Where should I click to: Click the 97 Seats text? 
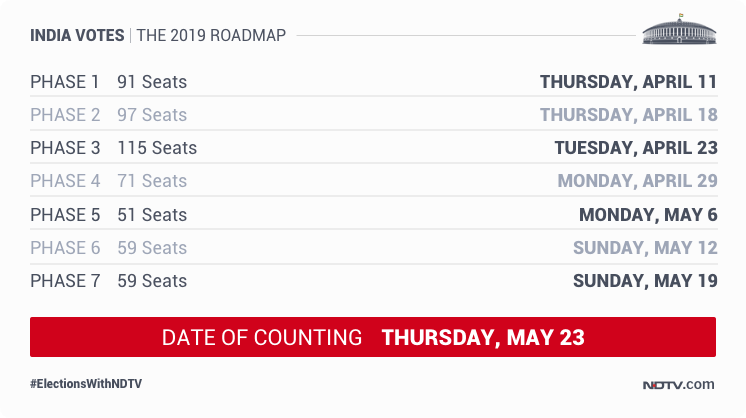[x=152, y=115]
